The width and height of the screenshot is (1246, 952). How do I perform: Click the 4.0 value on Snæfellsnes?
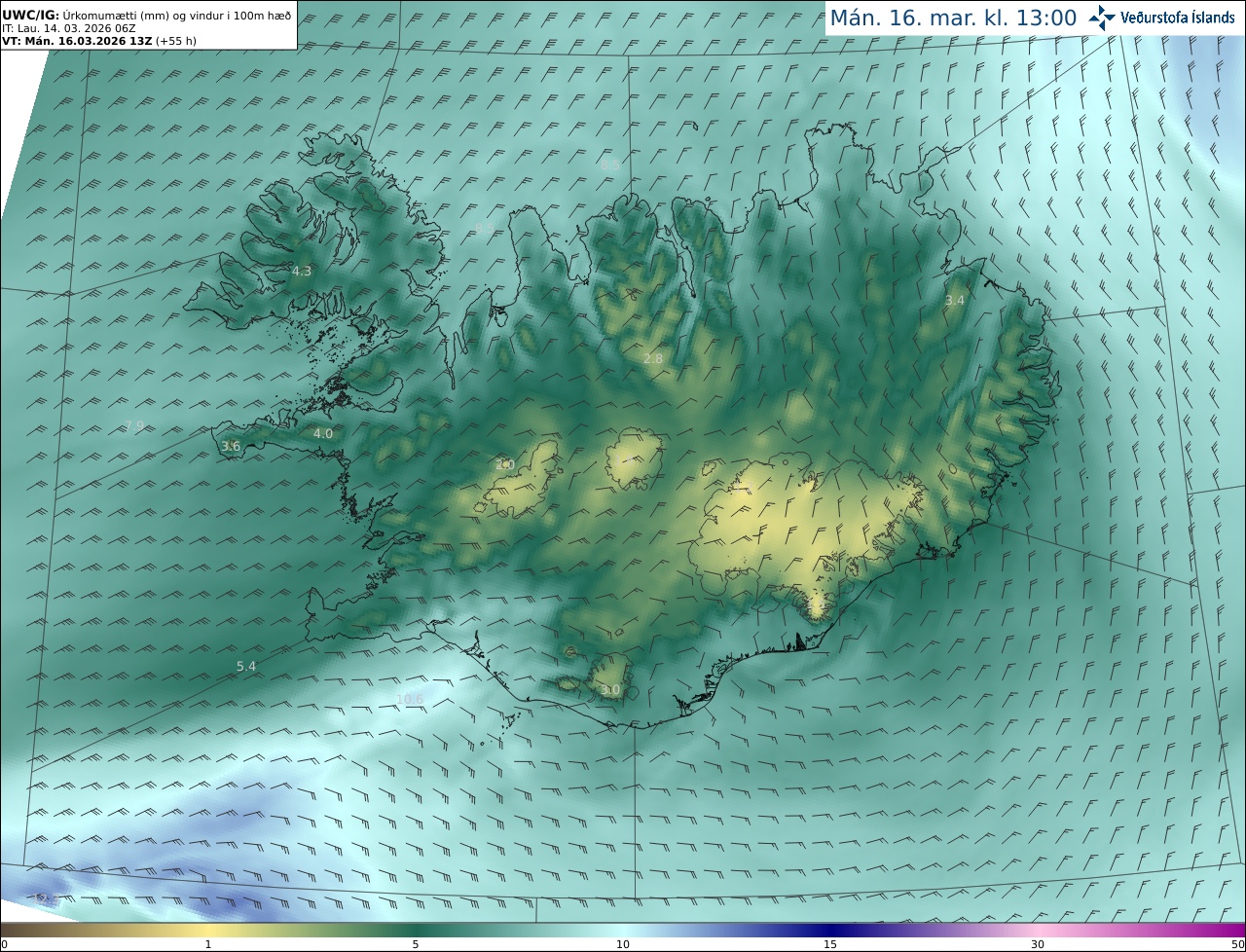[323, 434]
